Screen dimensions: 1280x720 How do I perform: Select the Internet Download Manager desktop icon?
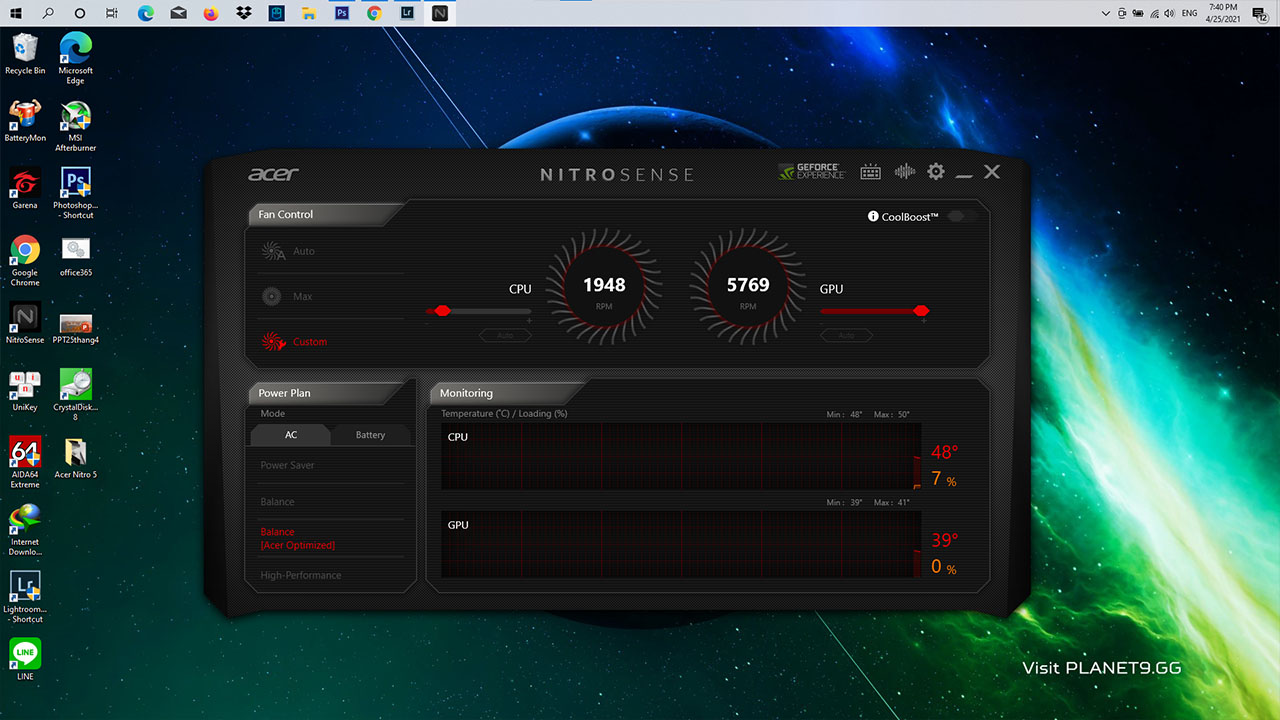[25, 529]
